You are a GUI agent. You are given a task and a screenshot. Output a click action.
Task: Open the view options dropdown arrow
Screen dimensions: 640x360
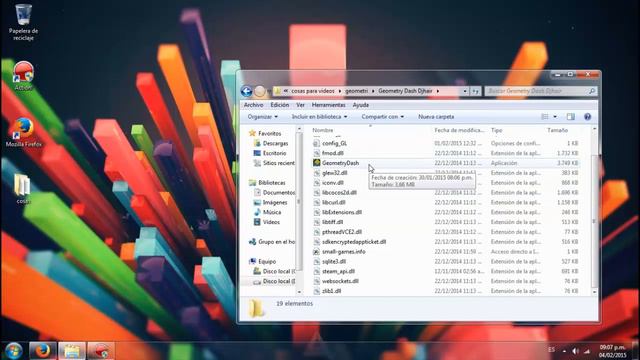point(555,117)
